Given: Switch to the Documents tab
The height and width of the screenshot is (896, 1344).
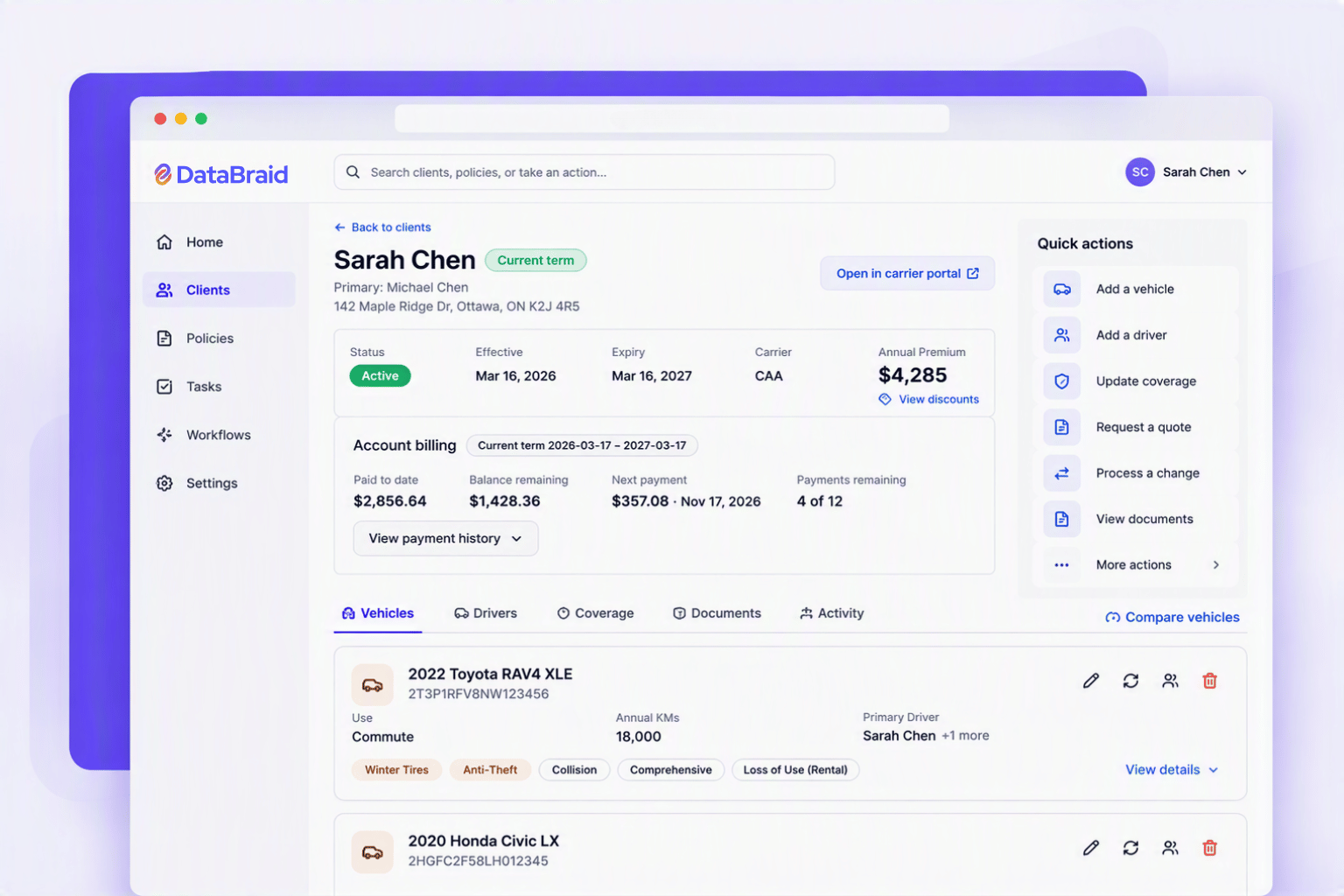Looking at the screenshot, I should tap(717, 613).
